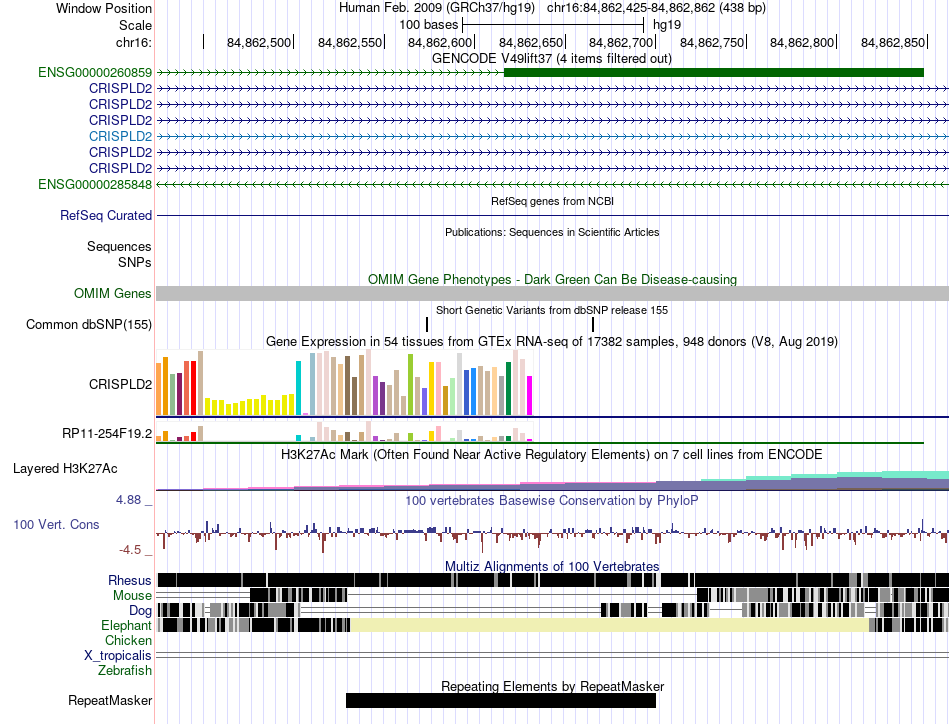The width and height of the screenshot is (950, 724).
Task: Click the CRISPLD2 GTEx expression label
Action: (x=120, y=385)
